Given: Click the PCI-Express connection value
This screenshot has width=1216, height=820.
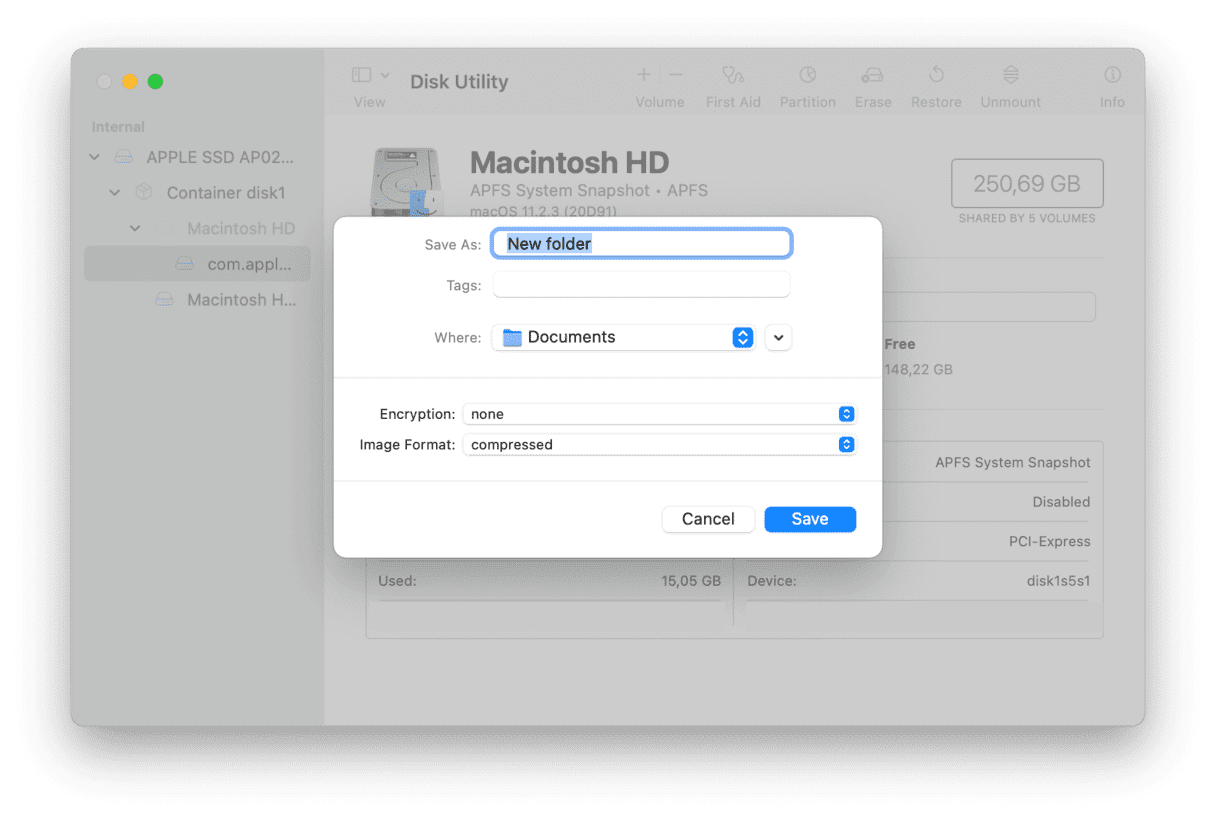Looking at the screenshot, I should 1049,541.
